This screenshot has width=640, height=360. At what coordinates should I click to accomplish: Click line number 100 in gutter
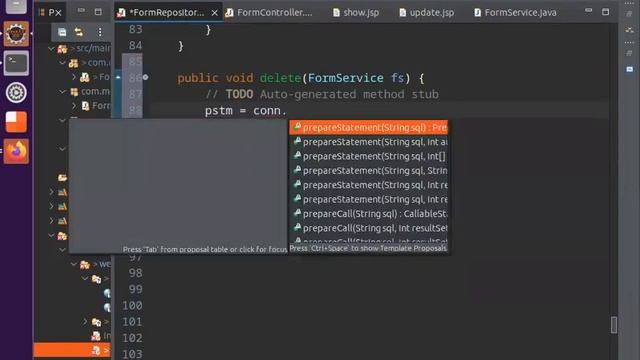pos(132,305)
